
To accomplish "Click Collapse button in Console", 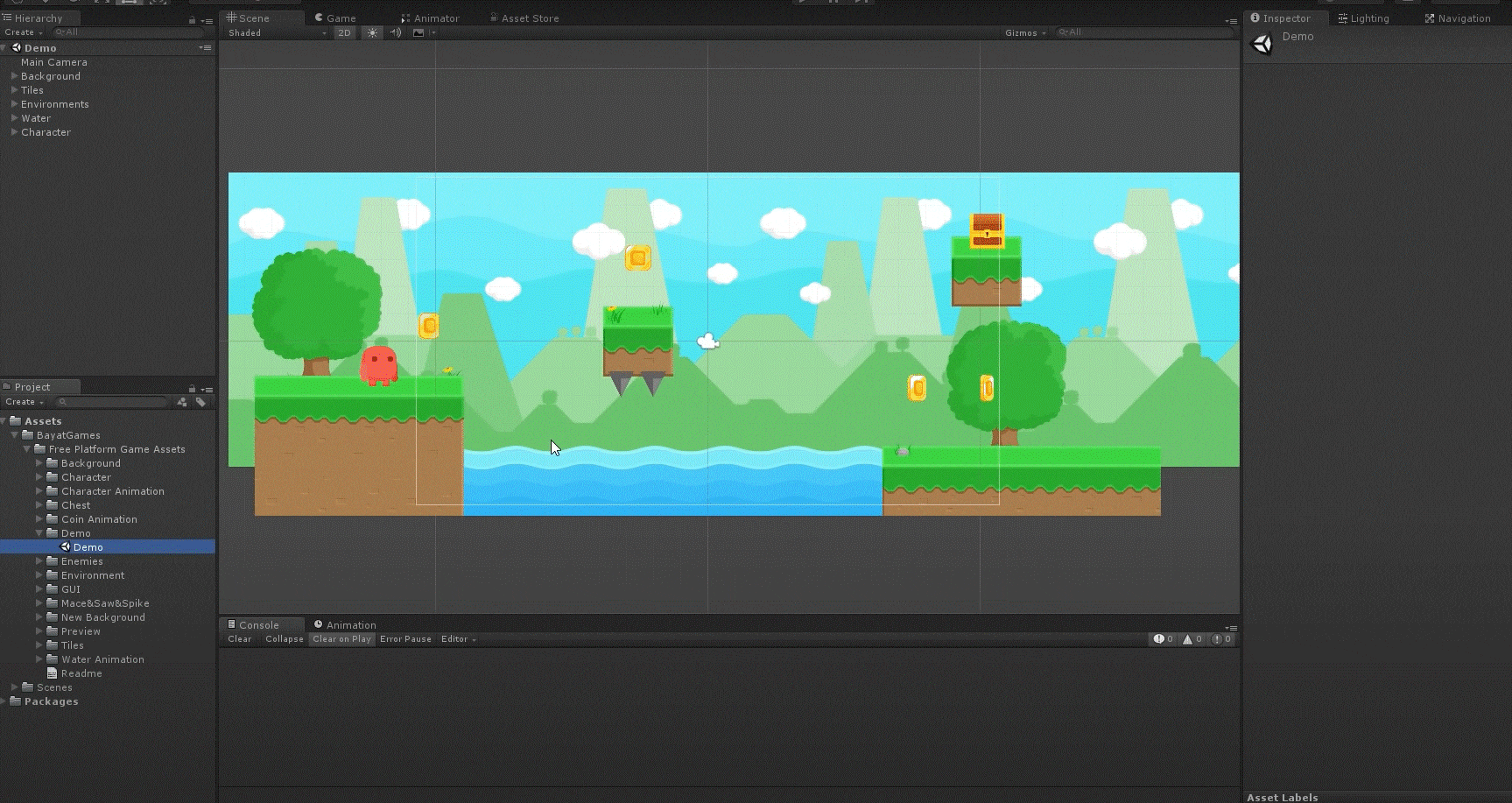I will click(x=285, y=639).
